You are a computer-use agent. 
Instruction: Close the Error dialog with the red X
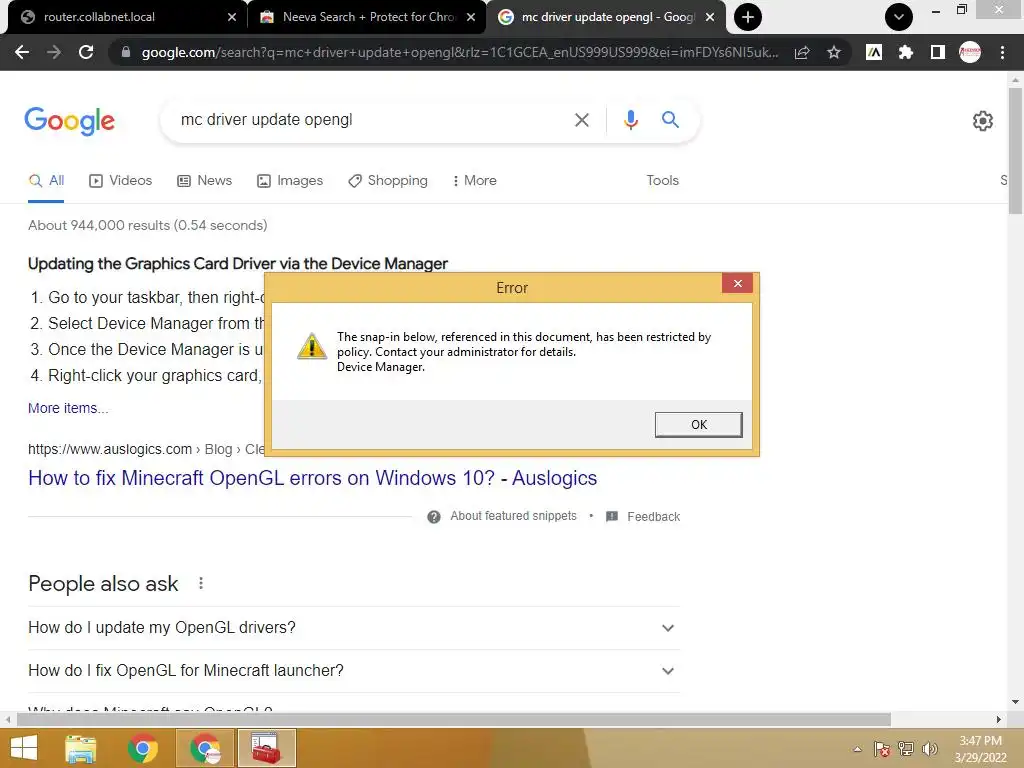tap(737, 283)
